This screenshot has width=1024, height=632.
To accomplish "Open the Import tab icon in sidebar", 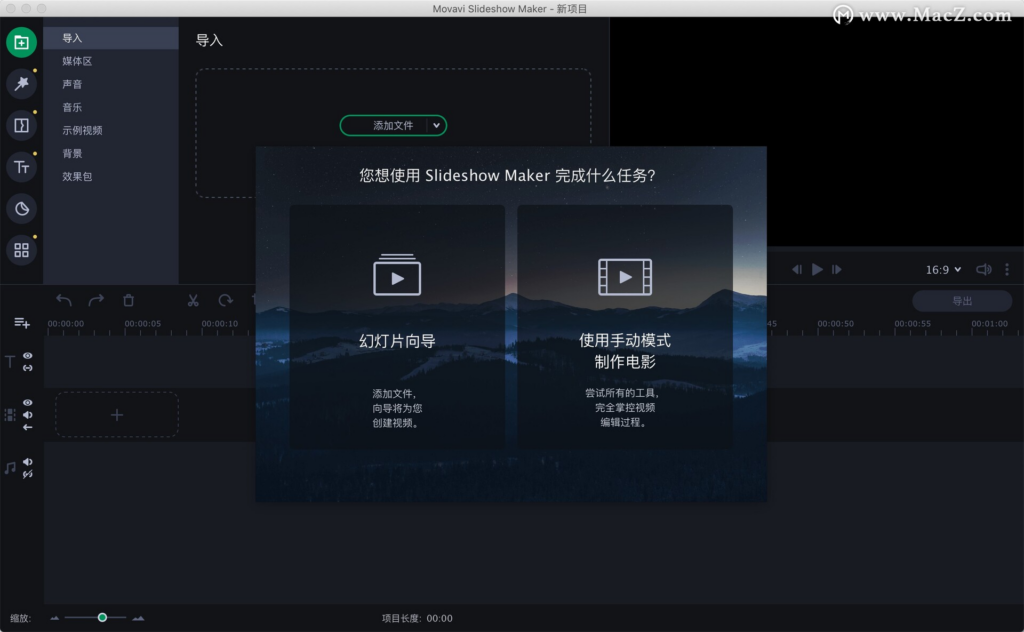I will pyautogui.click(x=22, y=42).
